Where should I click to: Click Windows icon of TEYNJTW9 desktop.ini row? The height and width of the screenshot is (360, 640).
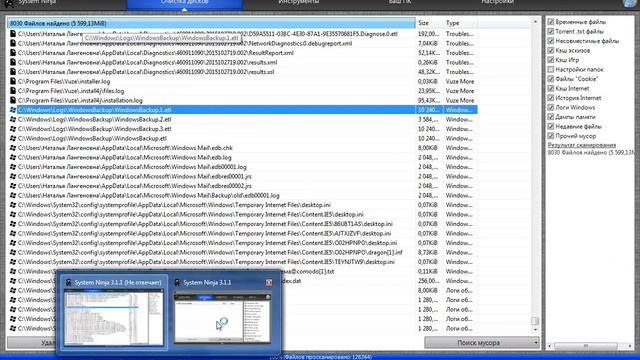click(x=13, y=262)
